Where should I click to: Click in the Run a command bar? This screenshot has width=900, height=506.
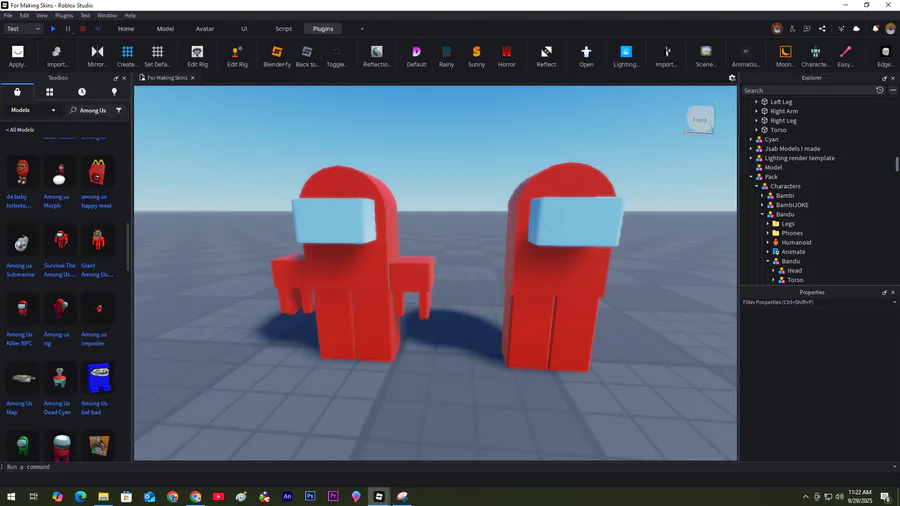tap(448, 467)
